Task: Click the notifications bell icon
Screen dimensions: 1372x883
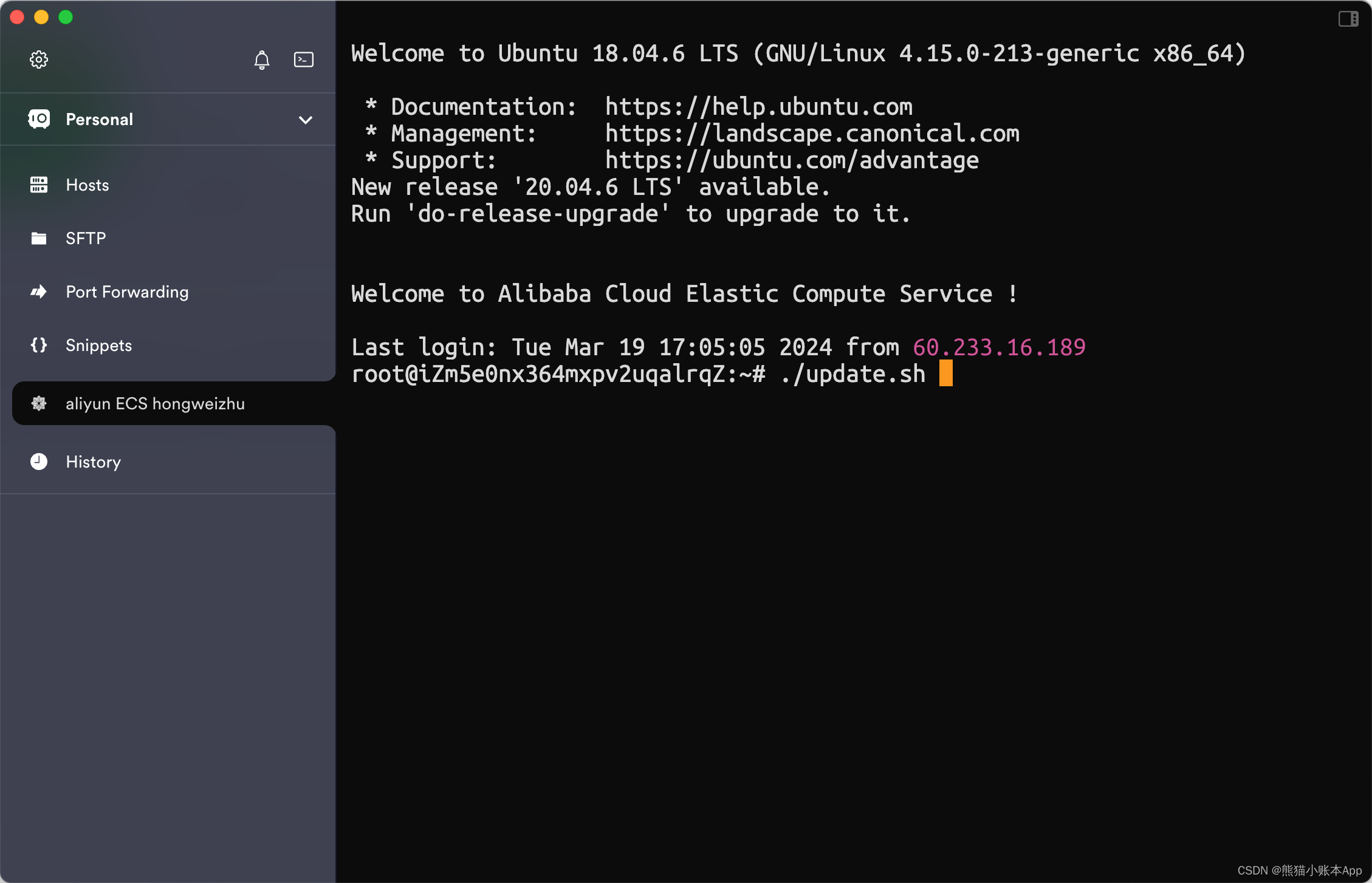Action: [262, 60]
